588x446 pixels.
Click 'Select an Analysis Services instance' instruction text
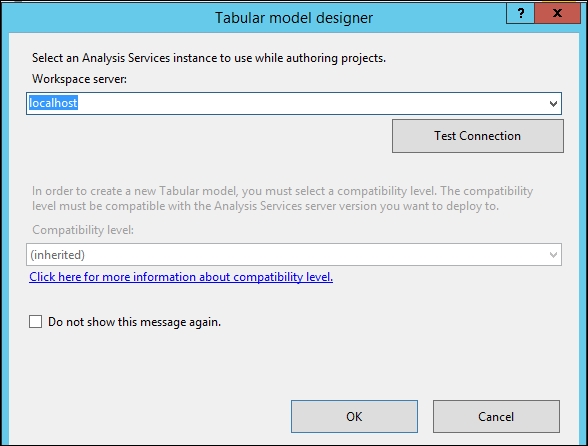pos(209,58)
